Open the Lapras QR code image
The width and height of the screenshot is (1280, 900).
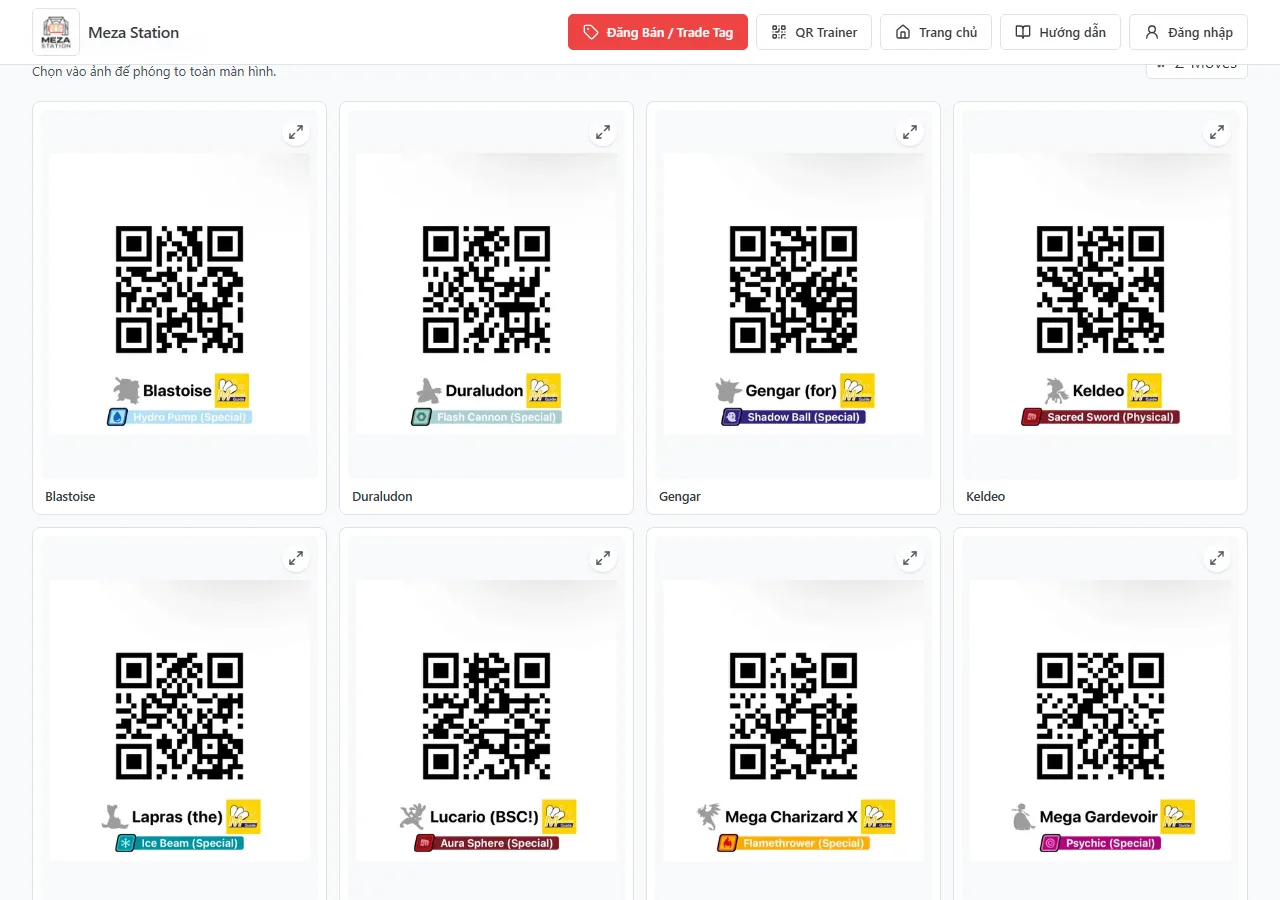(180, 716)
